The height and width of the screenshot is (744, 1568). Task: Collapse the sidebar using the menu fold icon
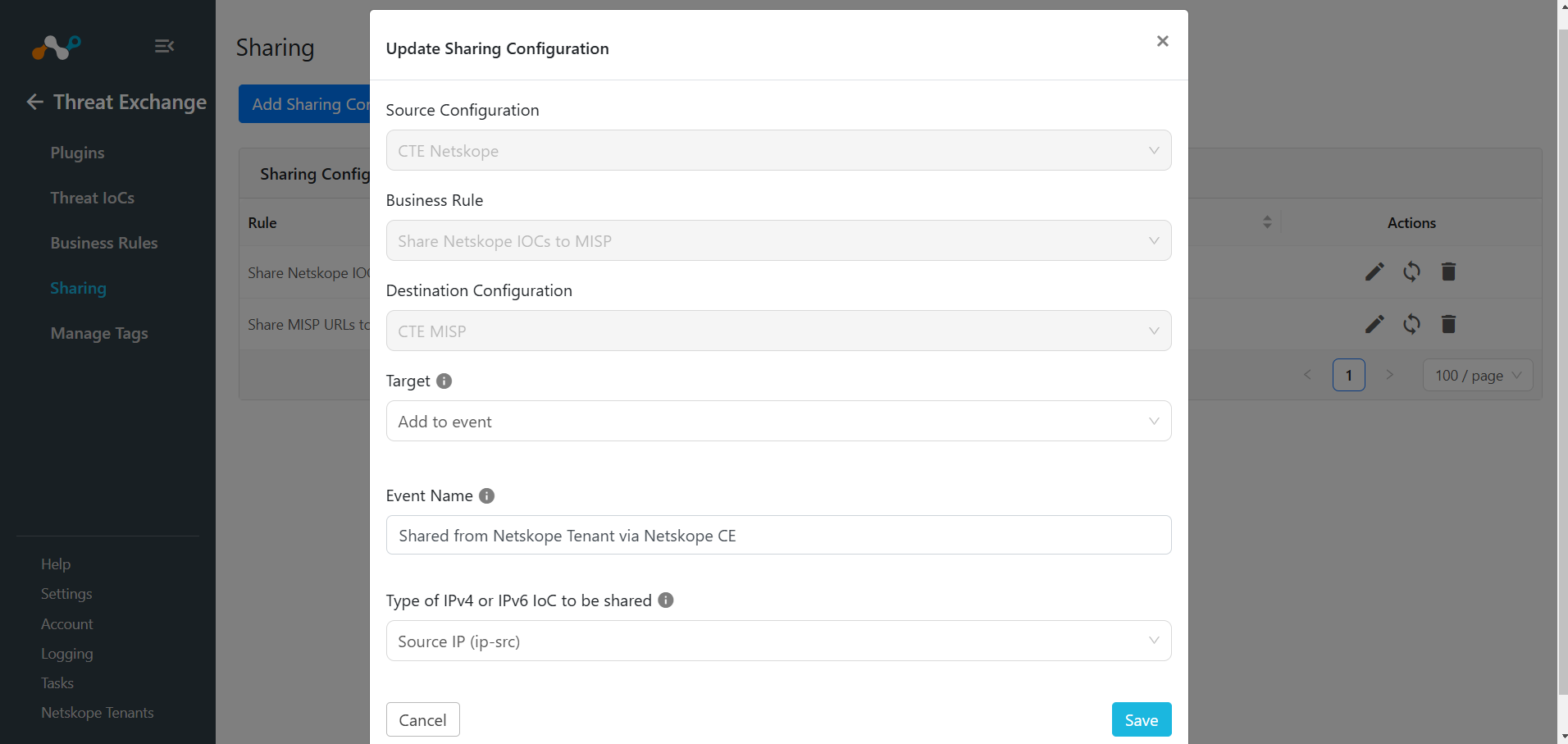point(164,46)
